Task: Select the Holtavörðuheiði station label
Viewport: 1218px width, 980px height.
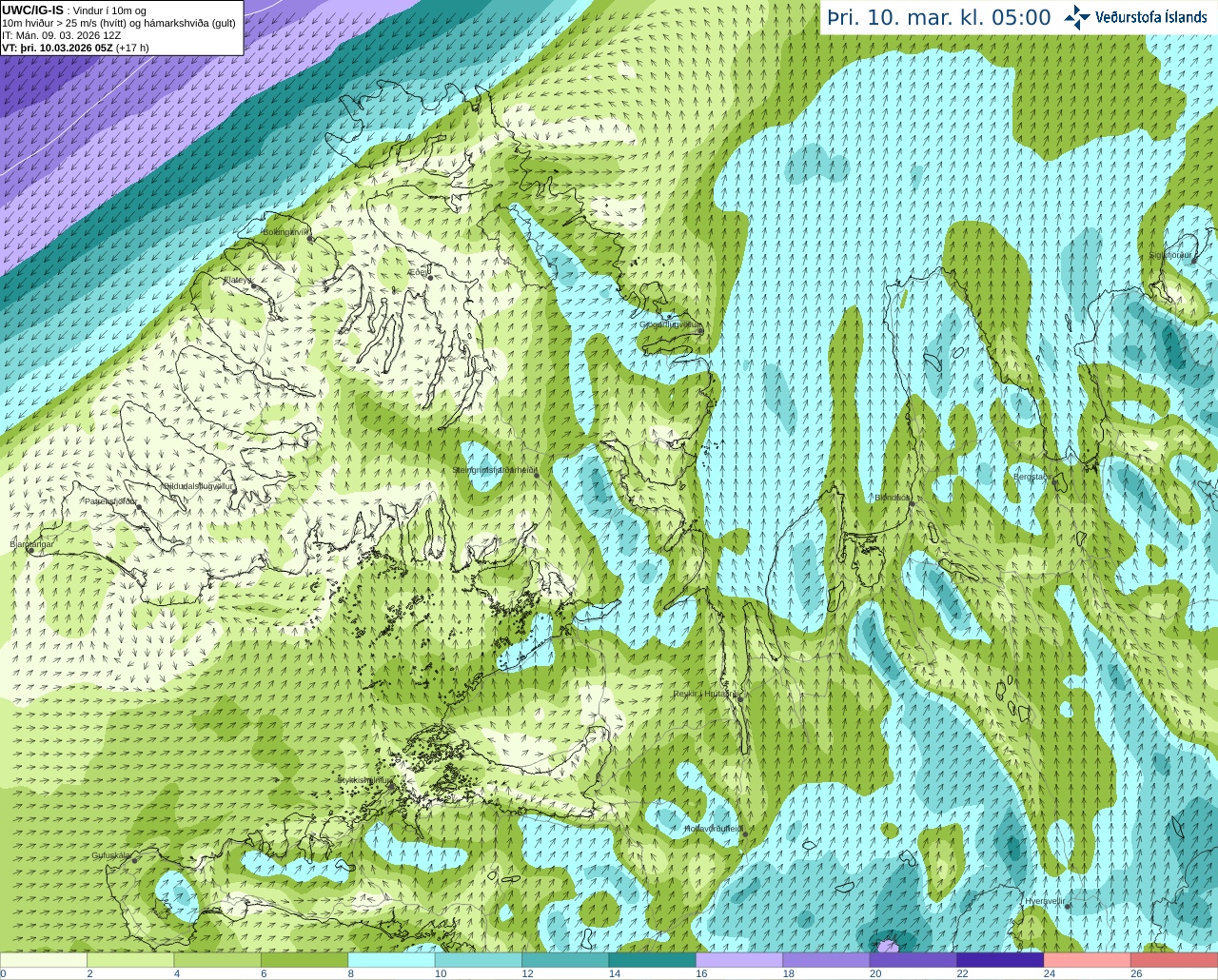Action: pyautogui.click(x=712, y=829)
